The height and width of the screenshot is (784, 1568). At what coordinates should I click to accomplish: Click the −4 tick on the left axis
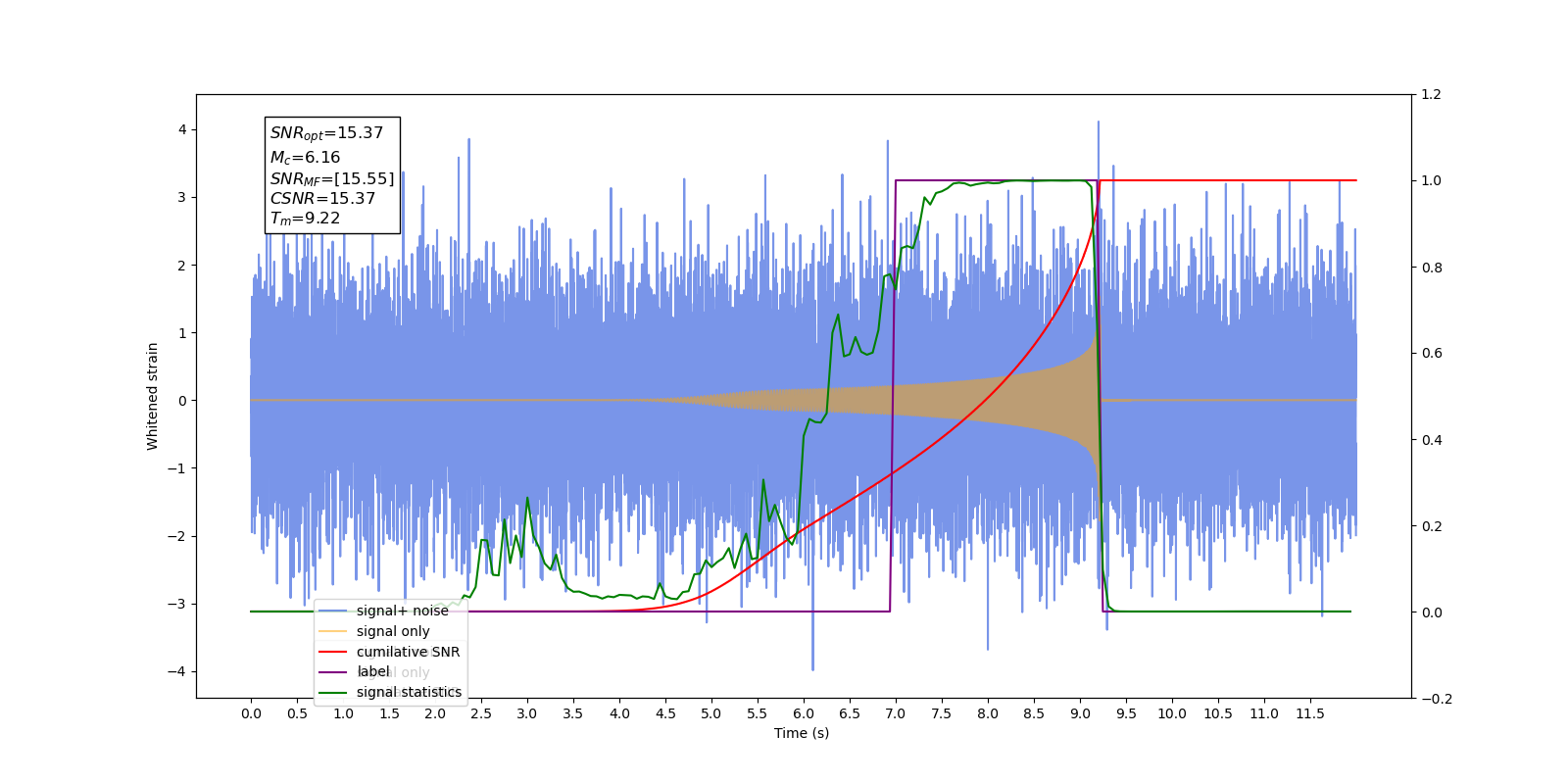pos(176,671)
